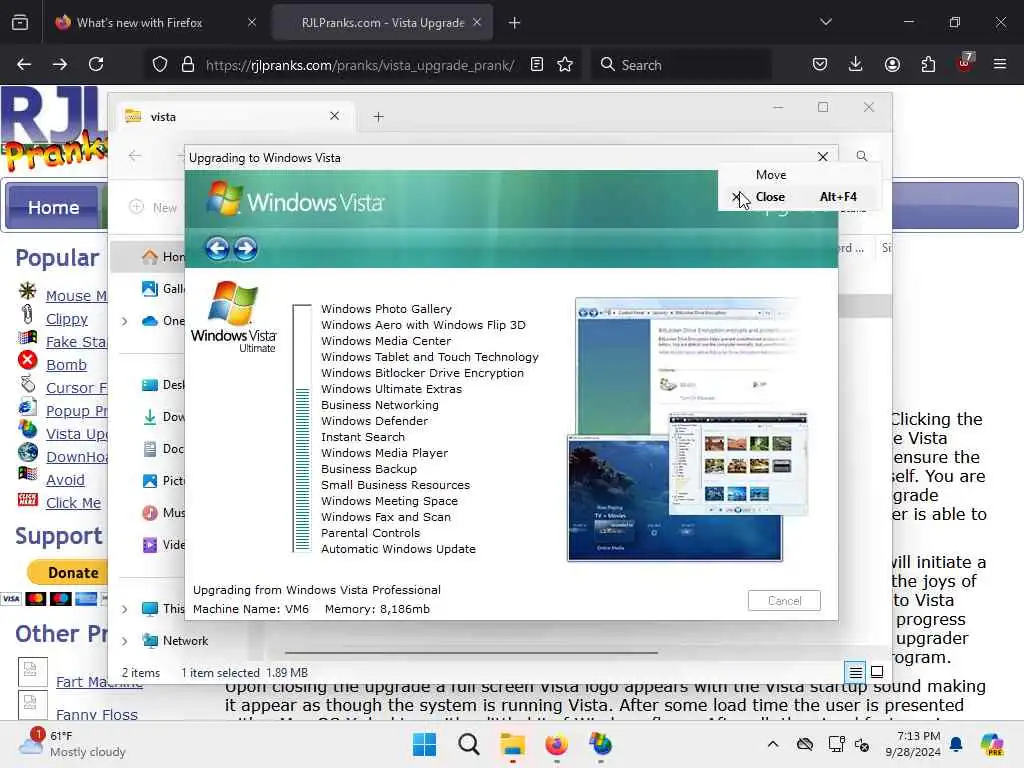This screenshot has height=768, width=1024.
Task: Click Firefox back arrow button
Action: 24,64
